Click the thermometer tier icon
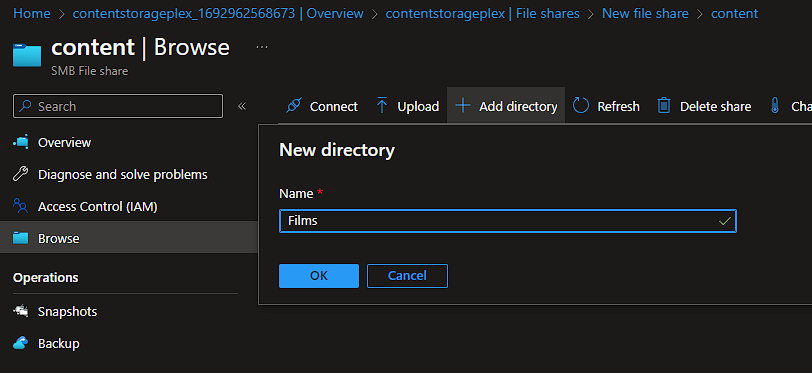Screen dimensions: 812x373 click(x=775, y=106)
